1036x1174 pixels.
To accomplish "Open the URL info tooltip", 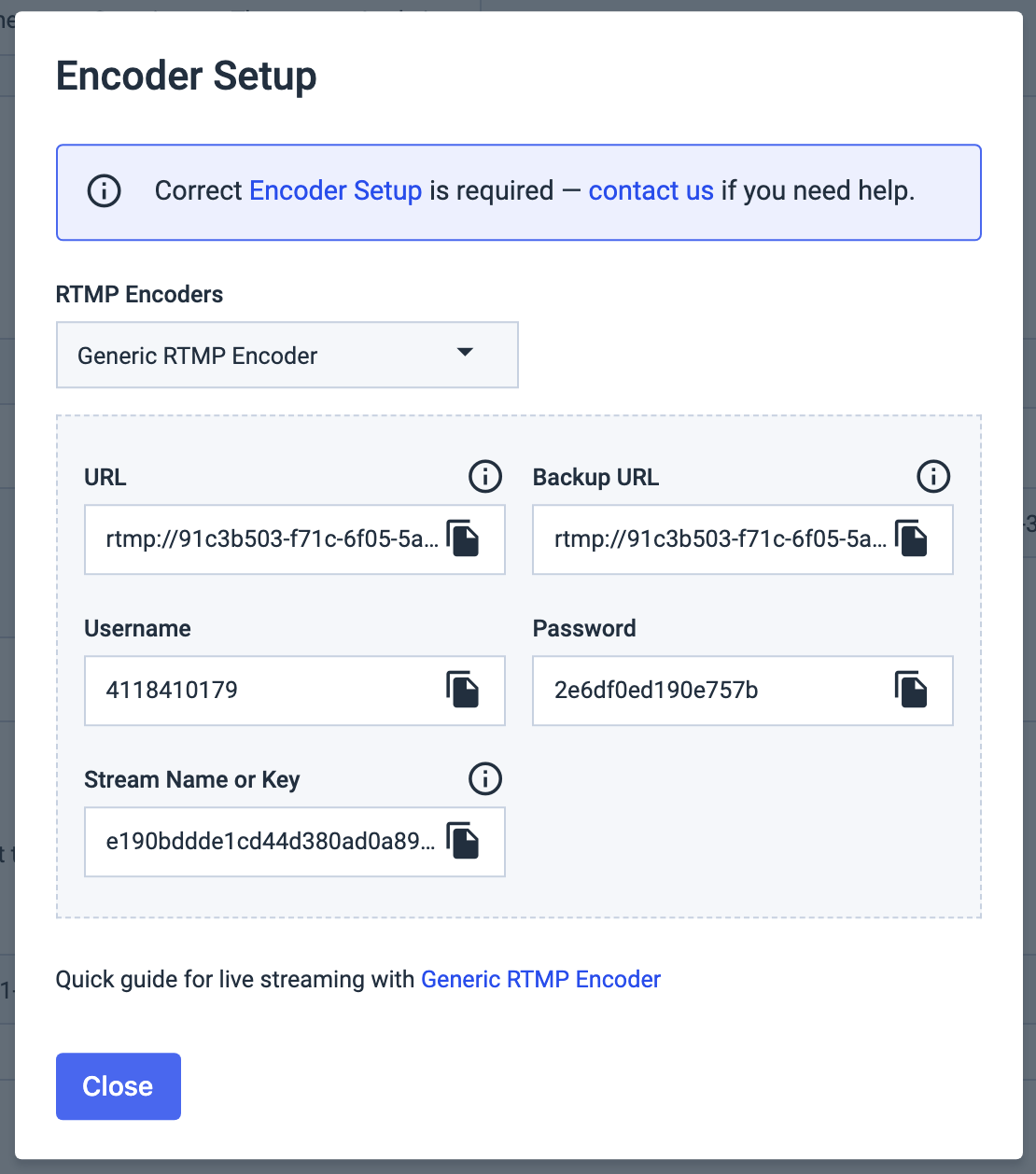I will click(x=484, y=477).
